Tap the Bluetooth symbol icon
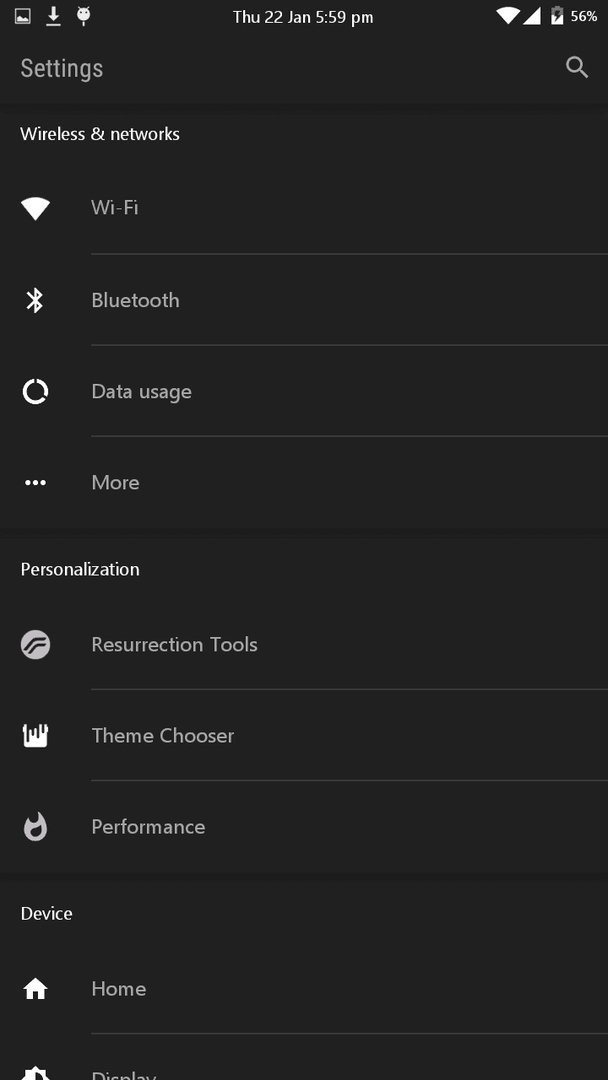608x1080 pixels. click(x=35, y=300)
